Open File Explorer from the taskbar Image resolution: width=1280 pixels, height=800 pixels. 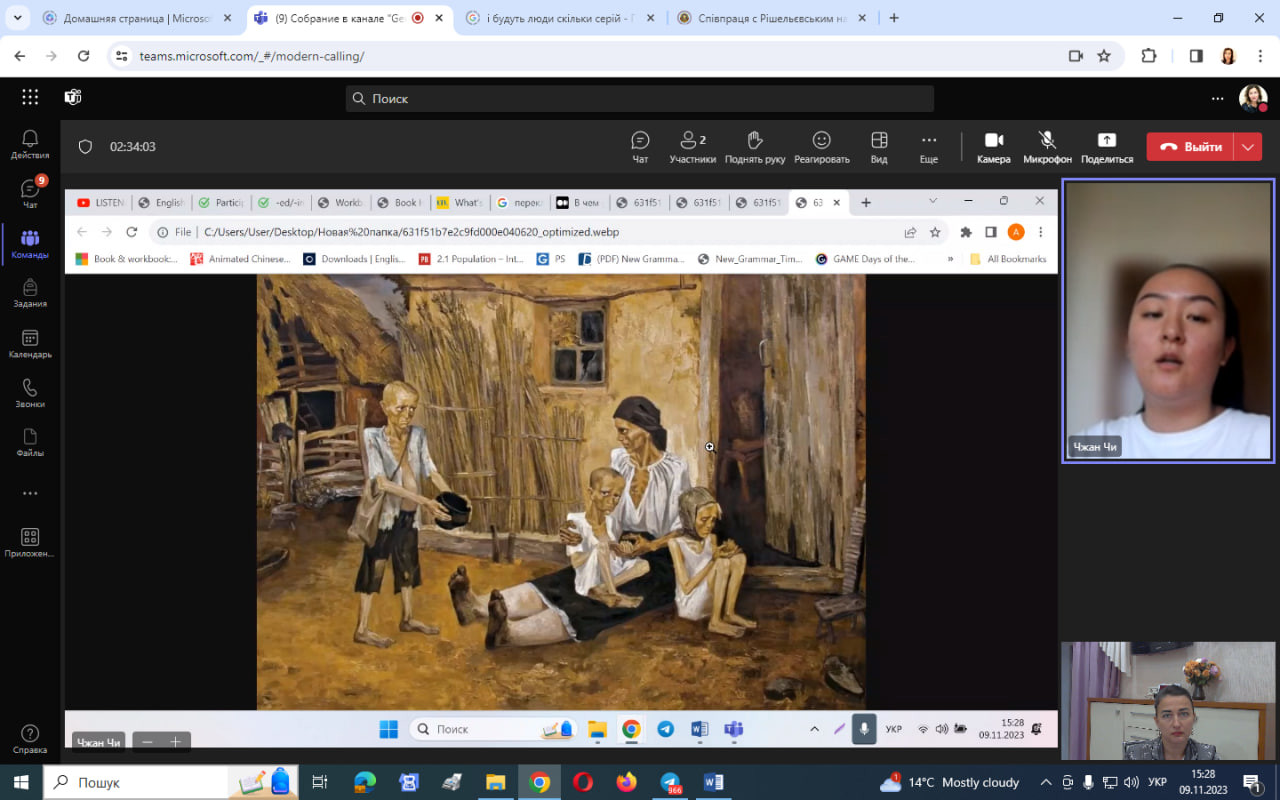coord(495,782)
